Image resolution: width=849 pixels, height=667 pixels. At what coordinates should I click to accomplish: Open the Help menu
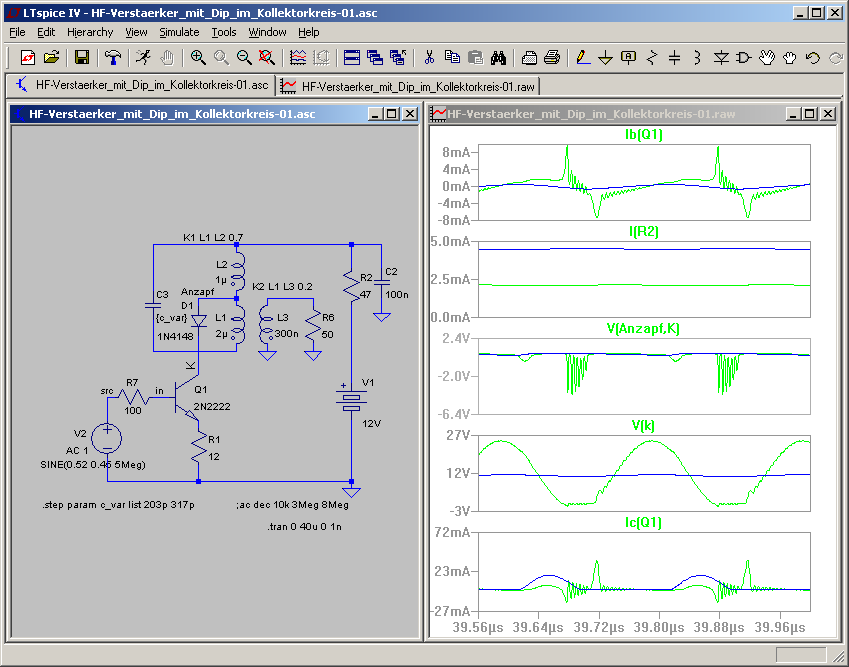click(309, 32)
